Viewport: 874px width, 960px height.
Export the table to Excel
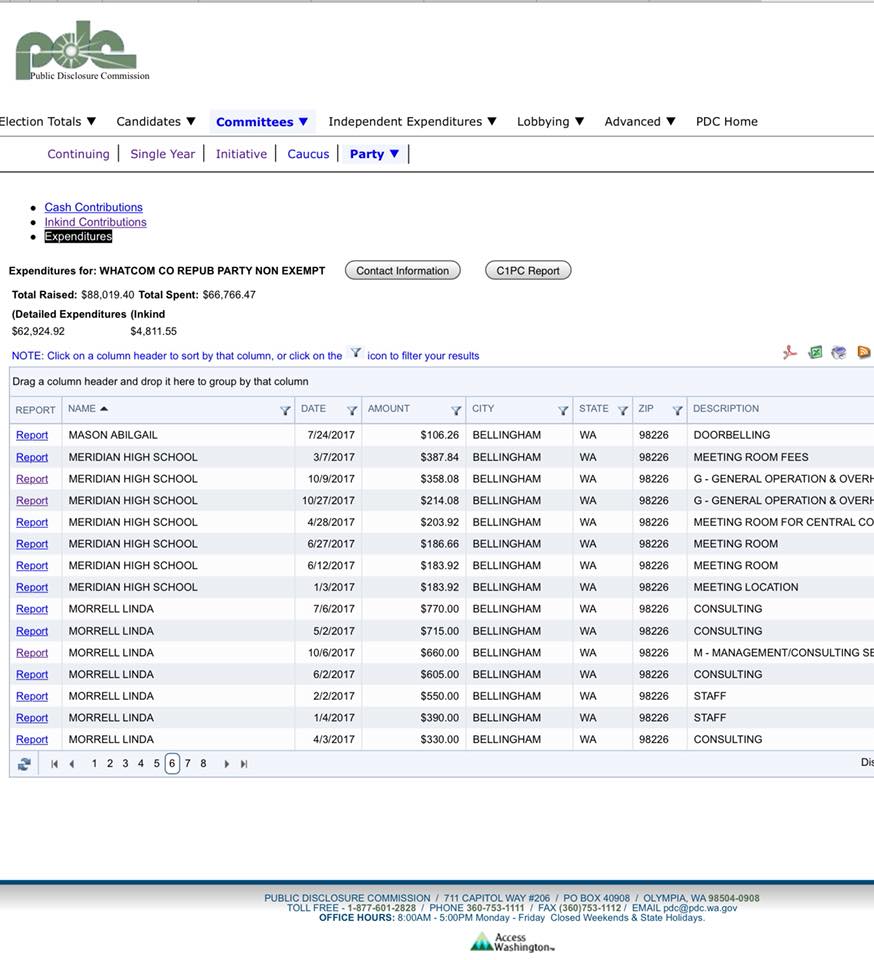[x=815, y=353]
